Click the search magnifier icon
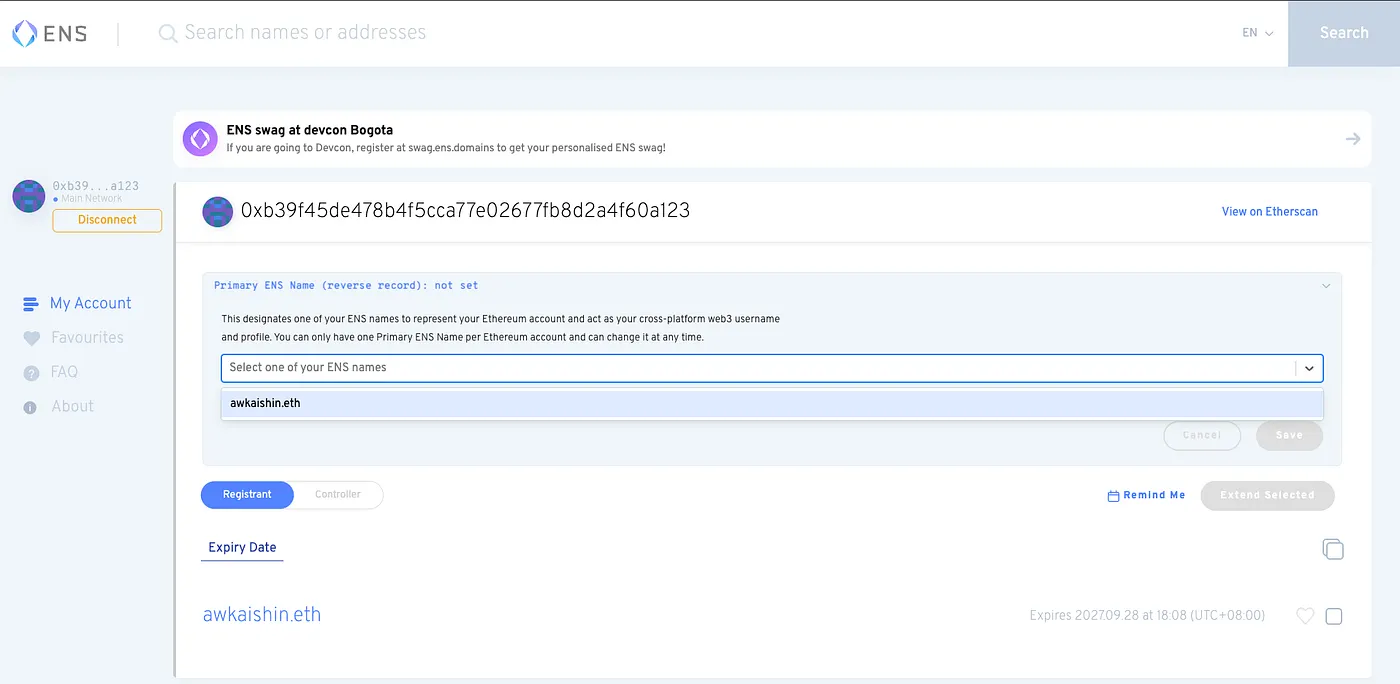Image resolution: width=1400 pixels, height=684 pixels. click(168, 33)
